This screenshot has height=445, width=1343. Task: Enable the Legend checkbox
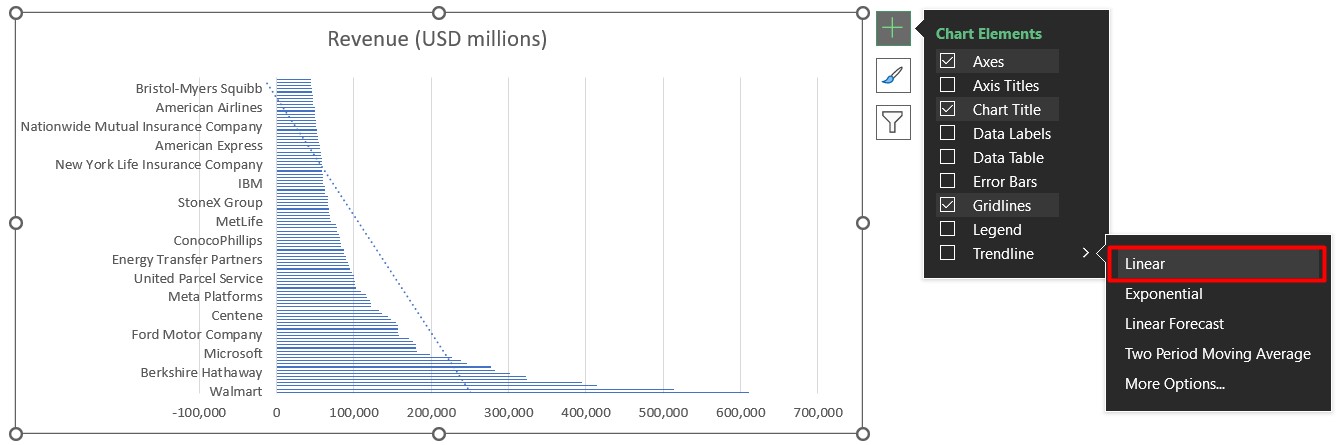pyautogui.click(x=947, y=229)
